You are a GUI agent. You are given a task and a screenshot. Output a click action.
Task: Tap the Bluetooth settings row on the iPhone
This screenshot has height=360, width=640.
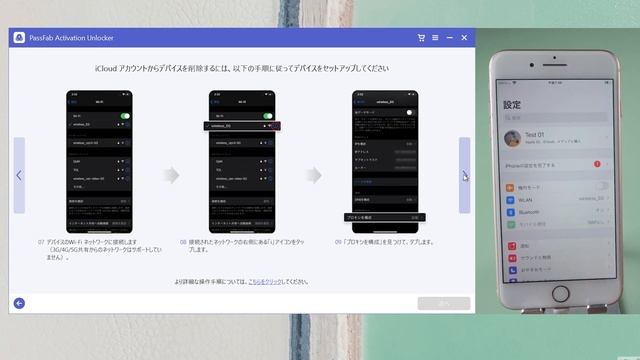click(x=558, y=212)
